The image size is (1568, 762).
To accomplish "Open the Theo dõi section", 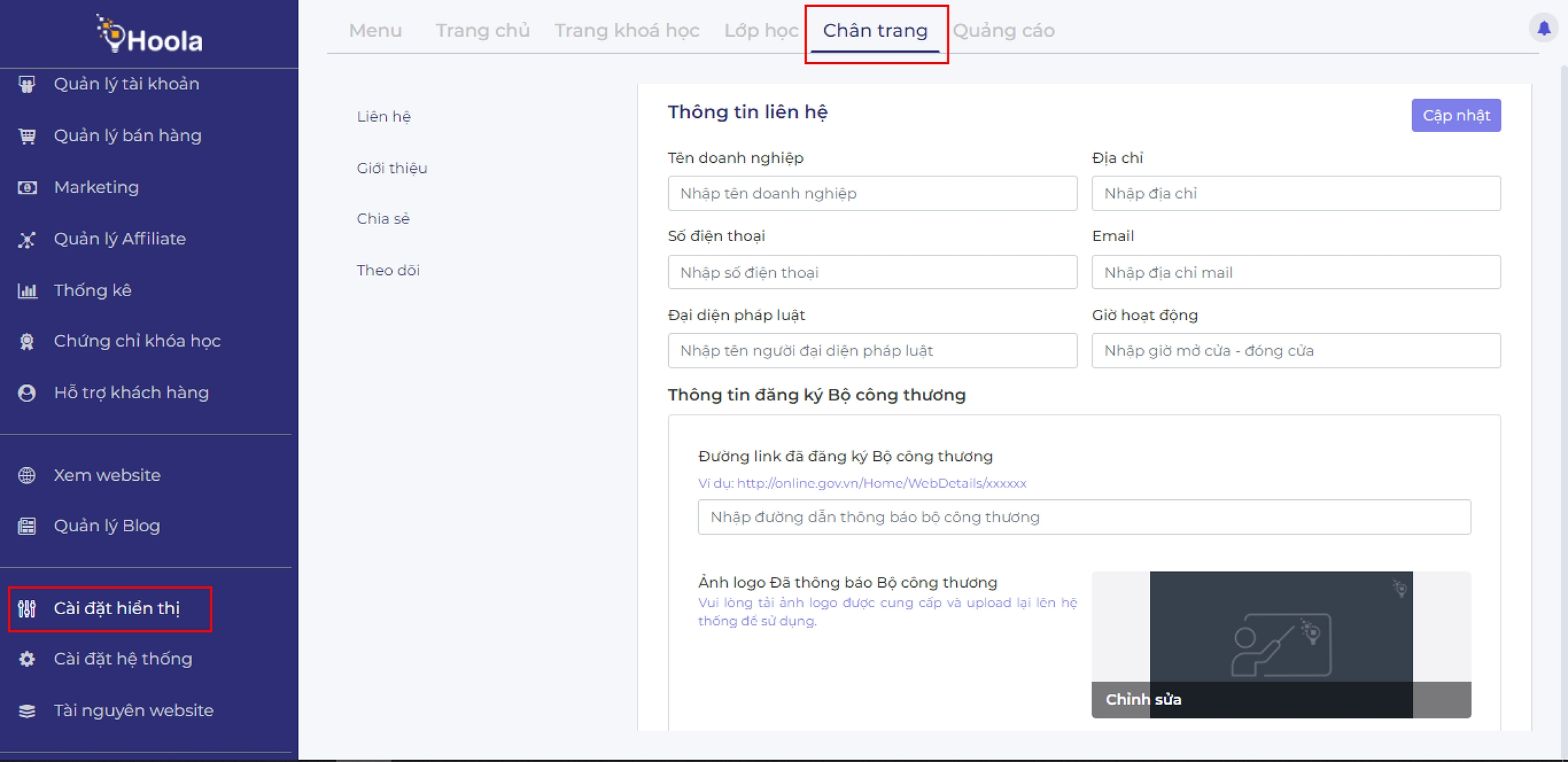I will [388, 270].
